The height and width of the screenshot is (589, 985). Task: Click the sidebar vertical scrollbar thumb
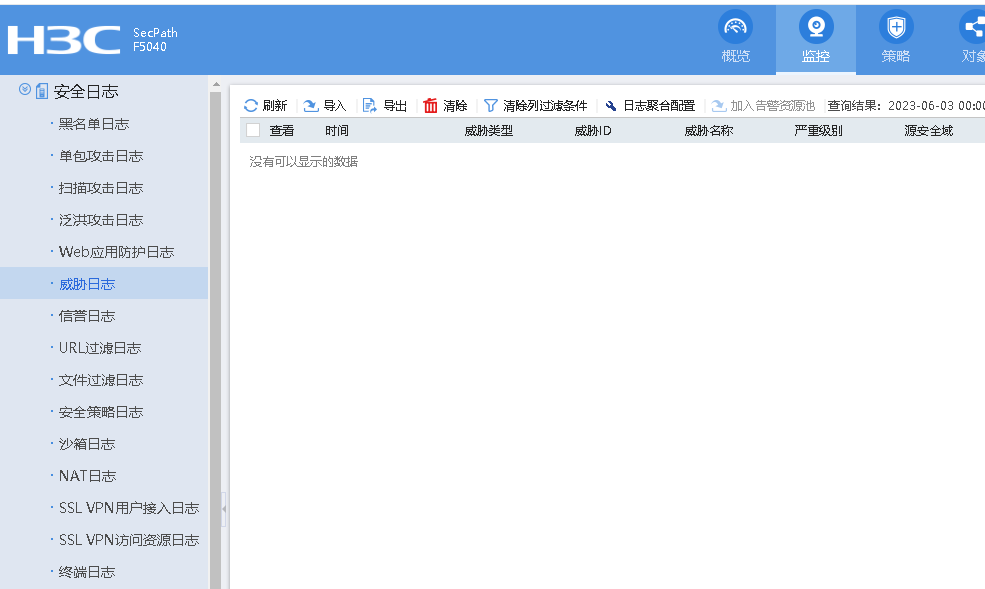click(215, 339)
